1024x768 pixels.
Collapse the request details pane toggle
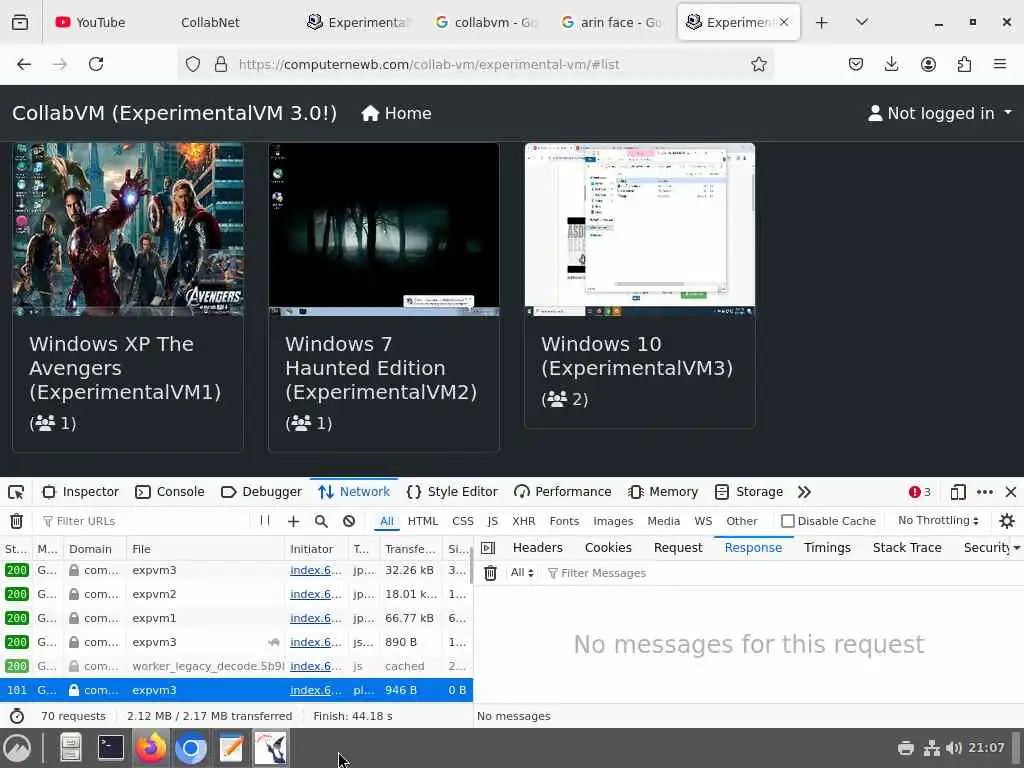(488, 548)
